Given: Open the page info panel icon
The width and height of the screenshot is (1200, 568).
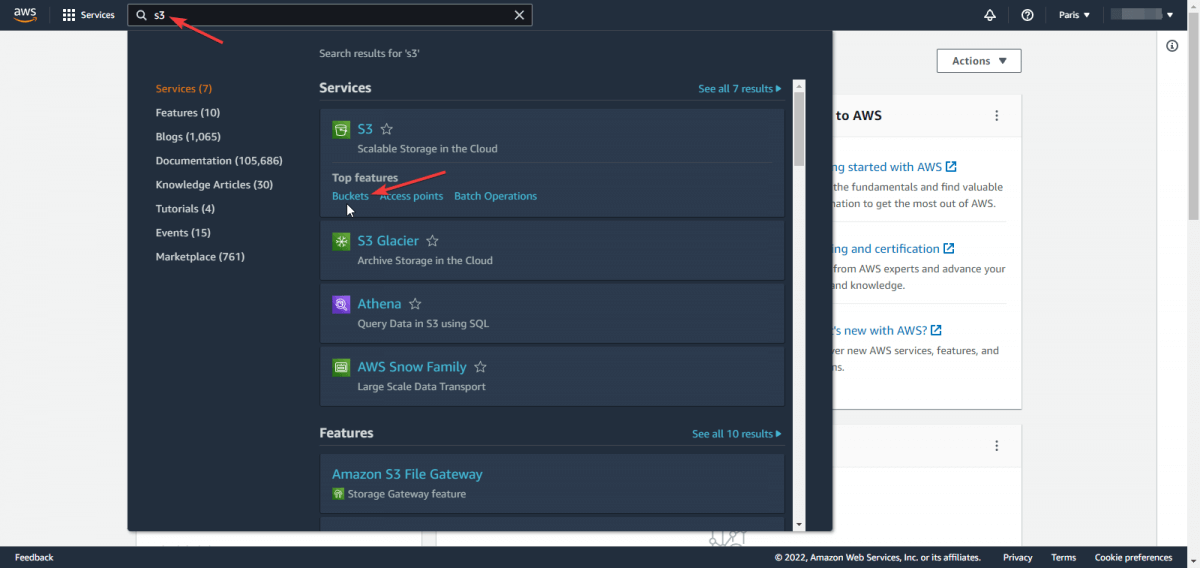Looking at the screenshot, I should (1172, 47).
